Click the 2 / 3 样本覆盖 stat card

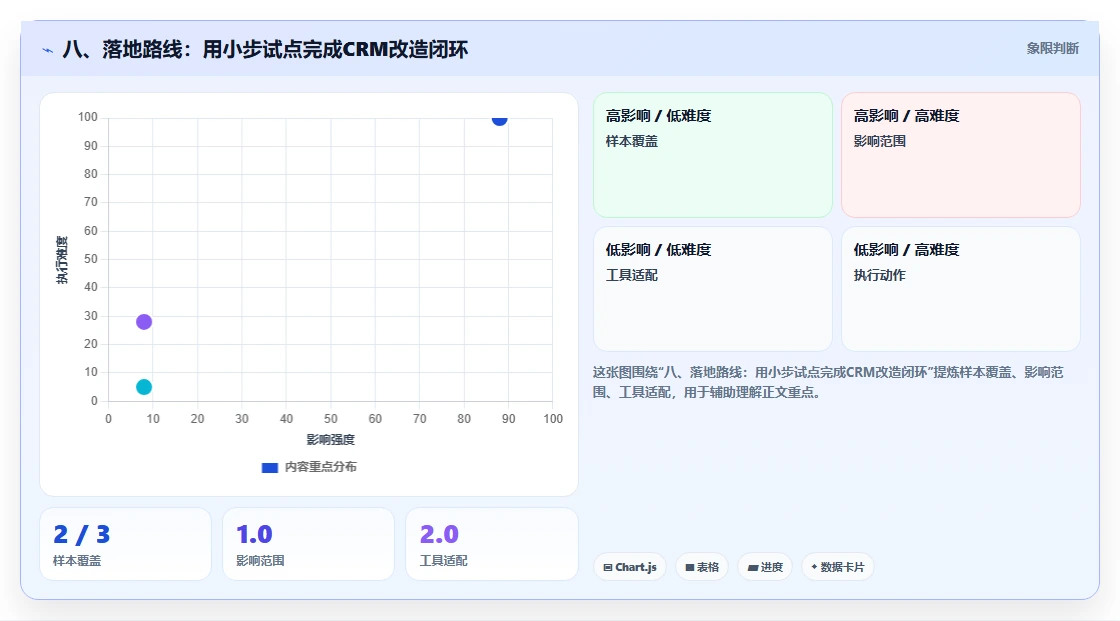tap(125, 544)
